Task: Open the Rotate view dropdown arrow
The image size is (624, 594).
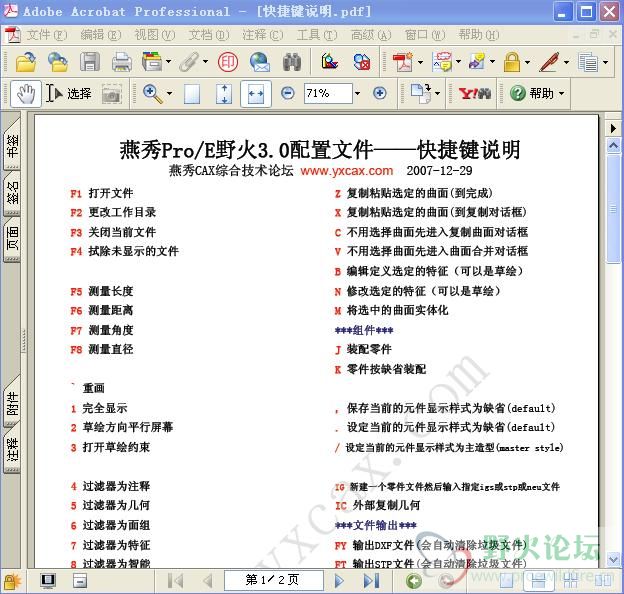Action: tap(438, 93)
